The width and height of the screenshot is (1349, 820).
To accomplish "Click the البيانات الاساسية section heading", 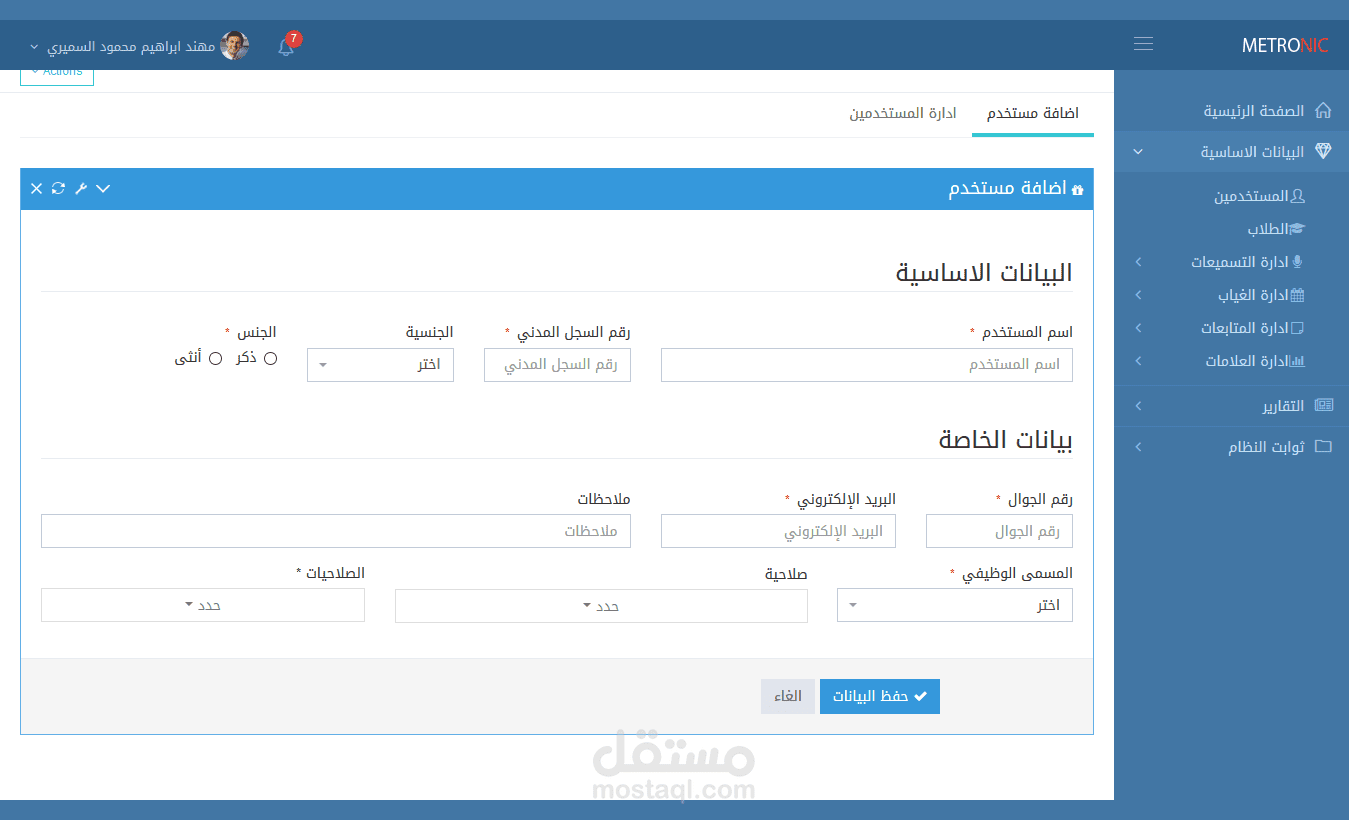I will [984, 273].
